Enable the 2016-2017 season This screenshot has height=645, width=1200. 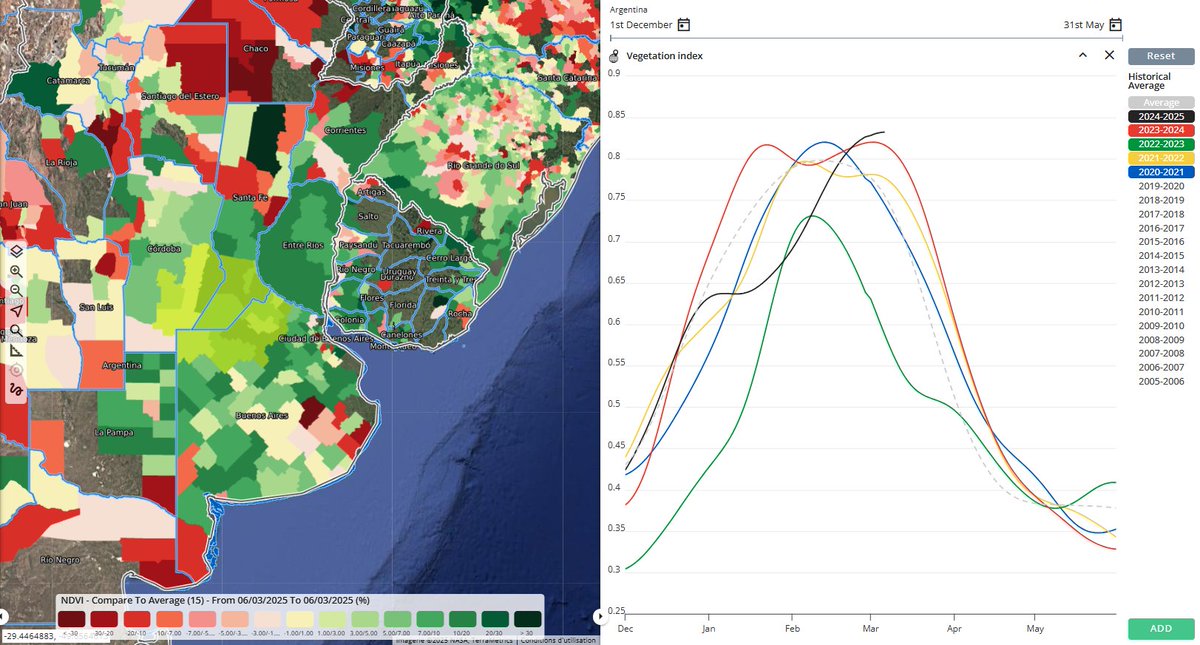pyautogui.click(x=1161, y=229)
